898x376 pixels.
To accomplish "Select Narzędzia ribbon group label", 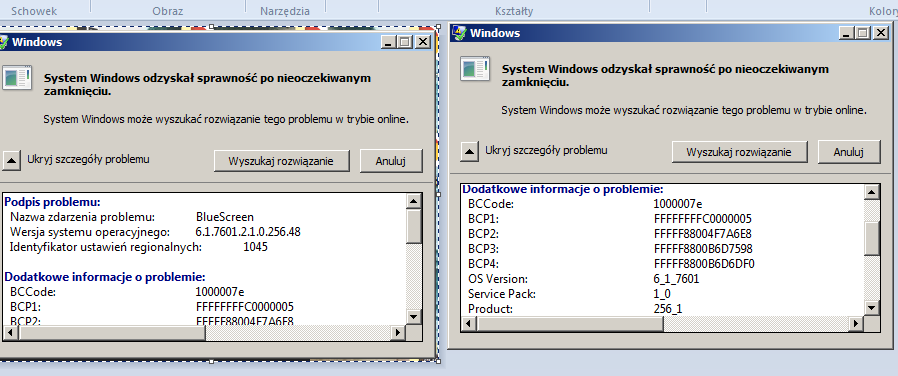I will (285, 11).
